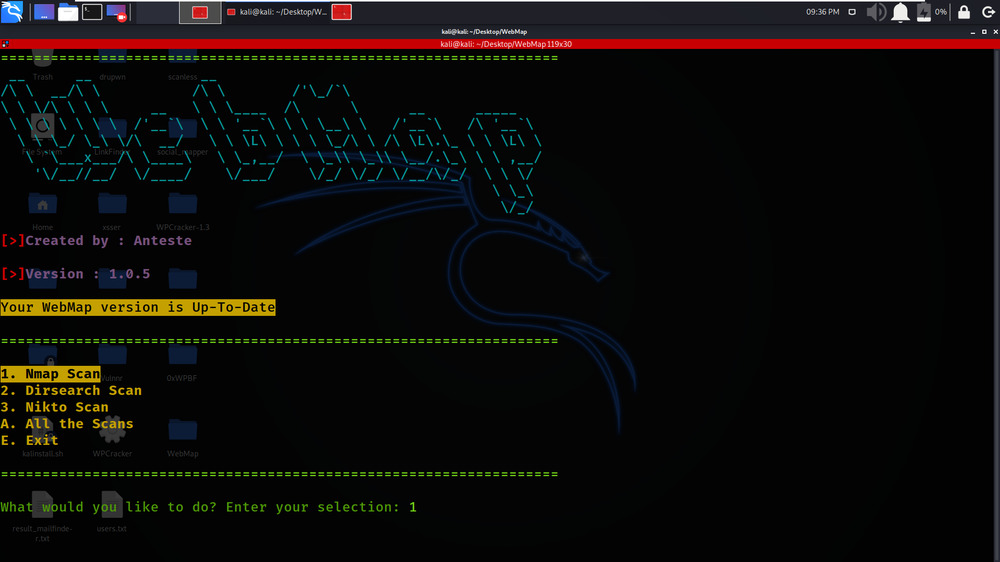Open the file manager from panel
The height and width of the screenshot is (562, 1000).
(68, 12)
